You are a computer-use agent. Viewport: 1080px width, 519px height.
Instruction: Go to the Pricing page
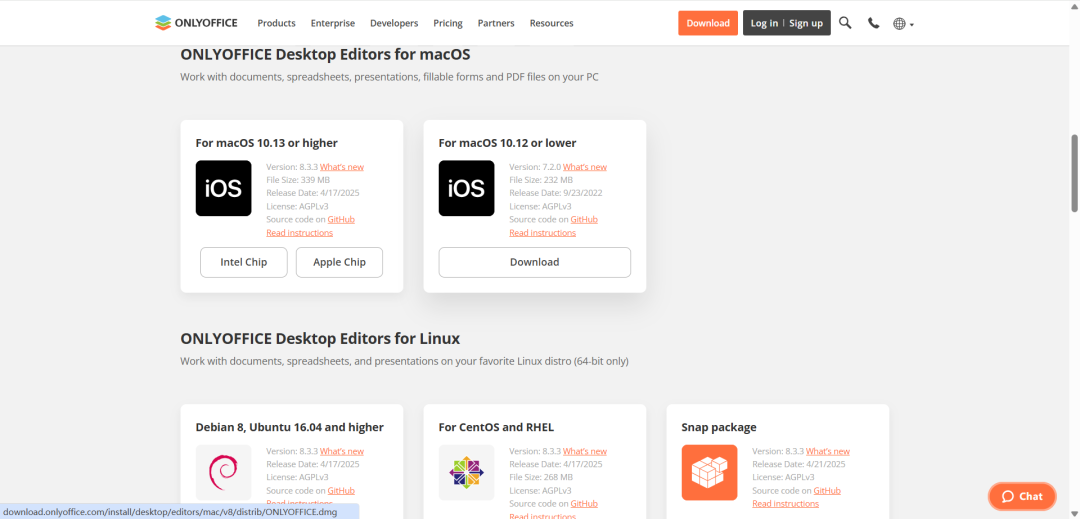[x=448, y=23]
